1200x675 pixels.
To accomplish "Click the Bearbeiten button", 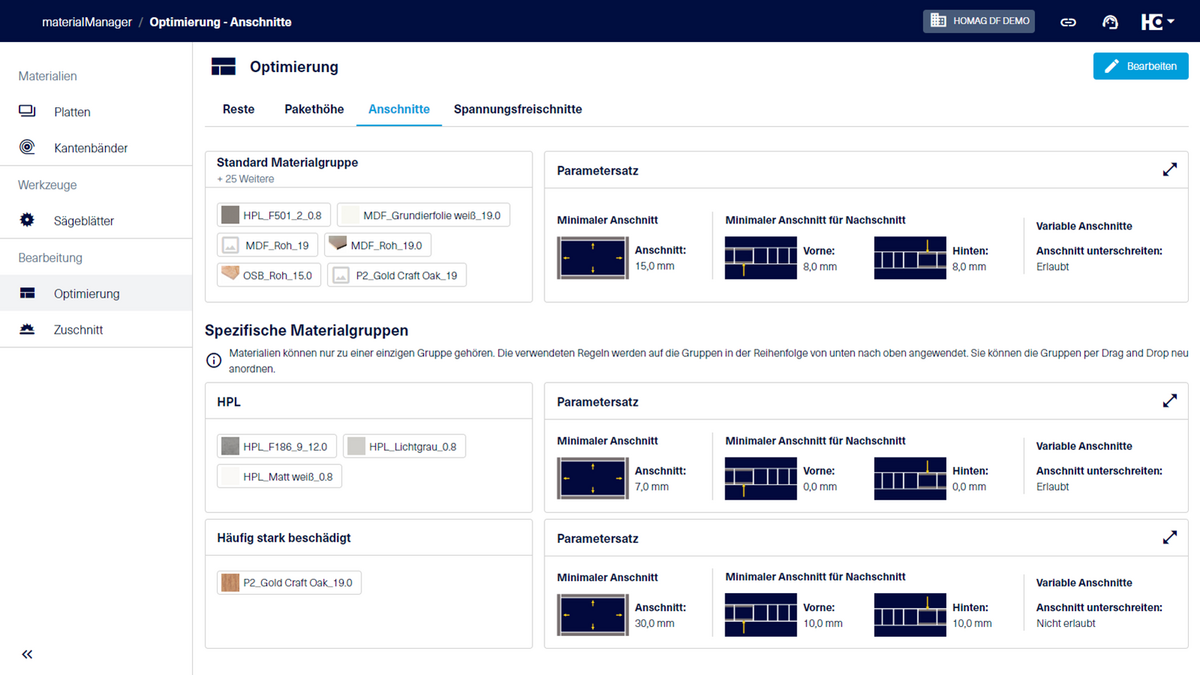I will tap(1140, 65).
